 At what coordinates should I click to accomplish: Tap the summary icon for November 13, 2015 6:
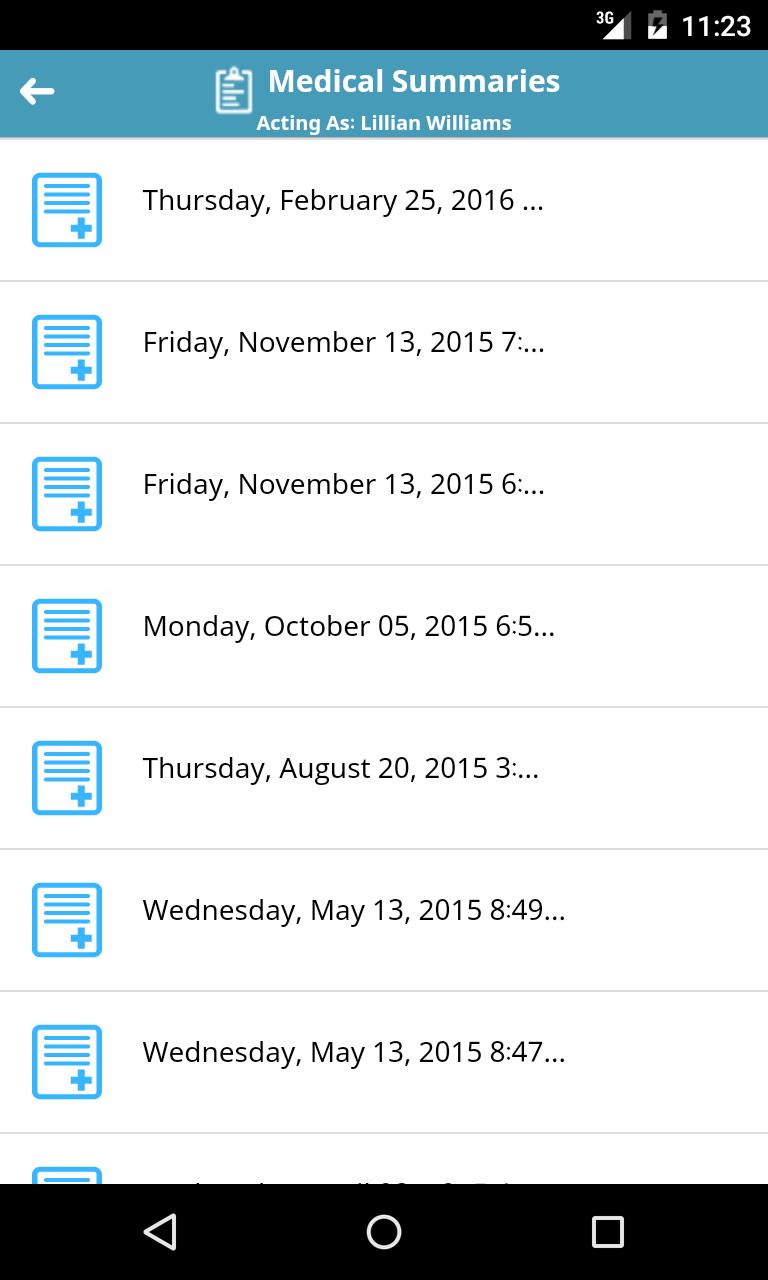pos(67,494)
